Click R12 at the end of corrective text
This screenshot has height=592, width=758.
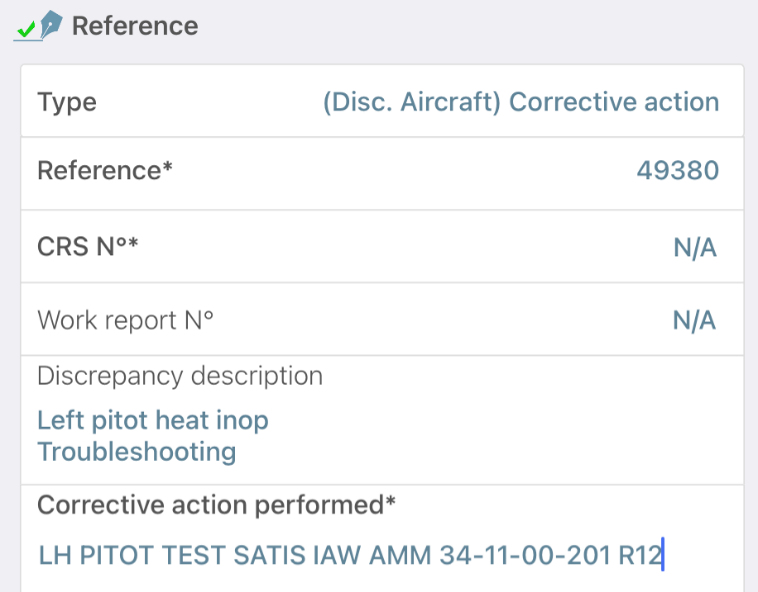pyautogui.click(x=640, y=555)
